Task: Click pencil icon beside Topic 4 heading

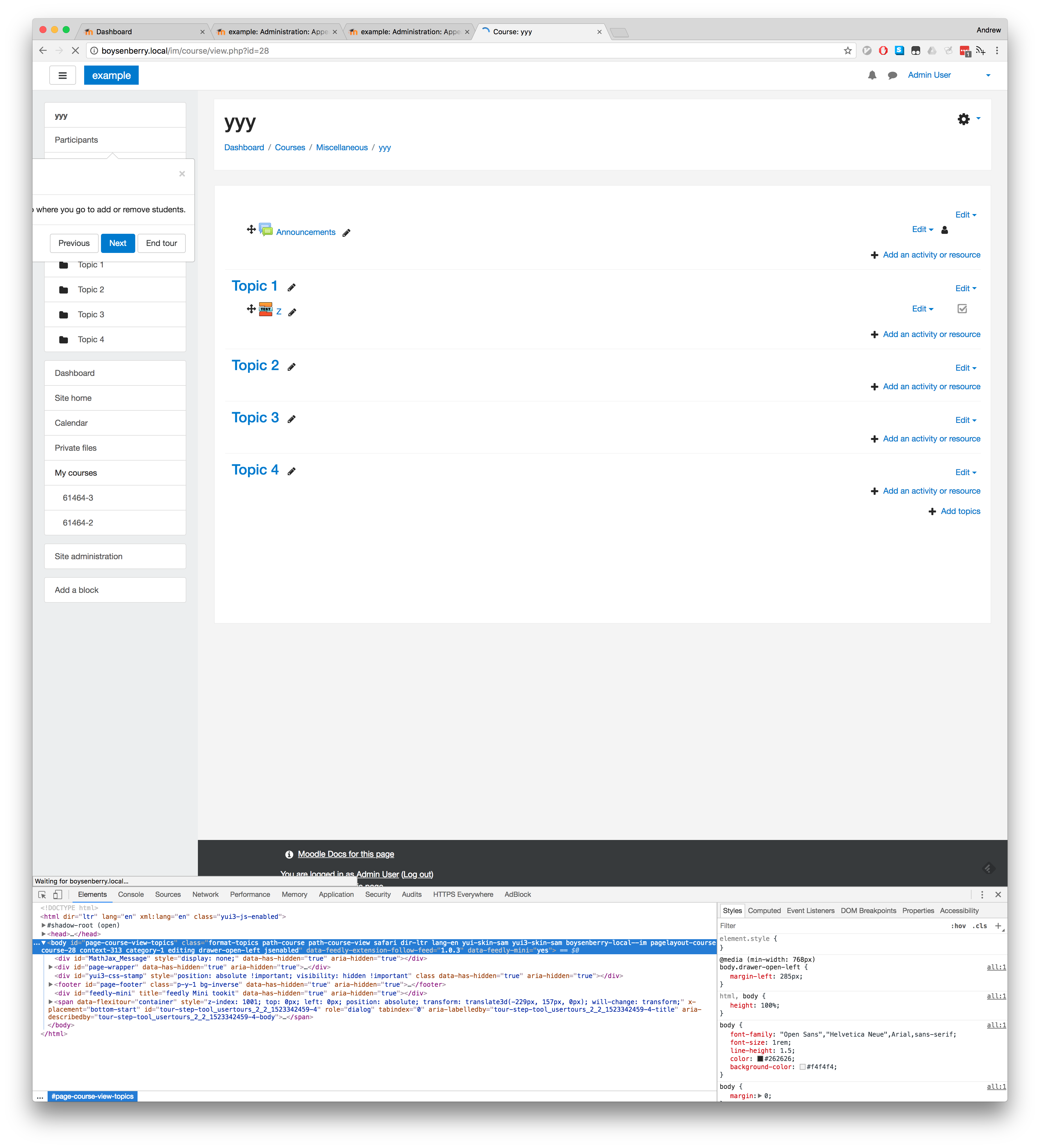Action: [292, 471]
